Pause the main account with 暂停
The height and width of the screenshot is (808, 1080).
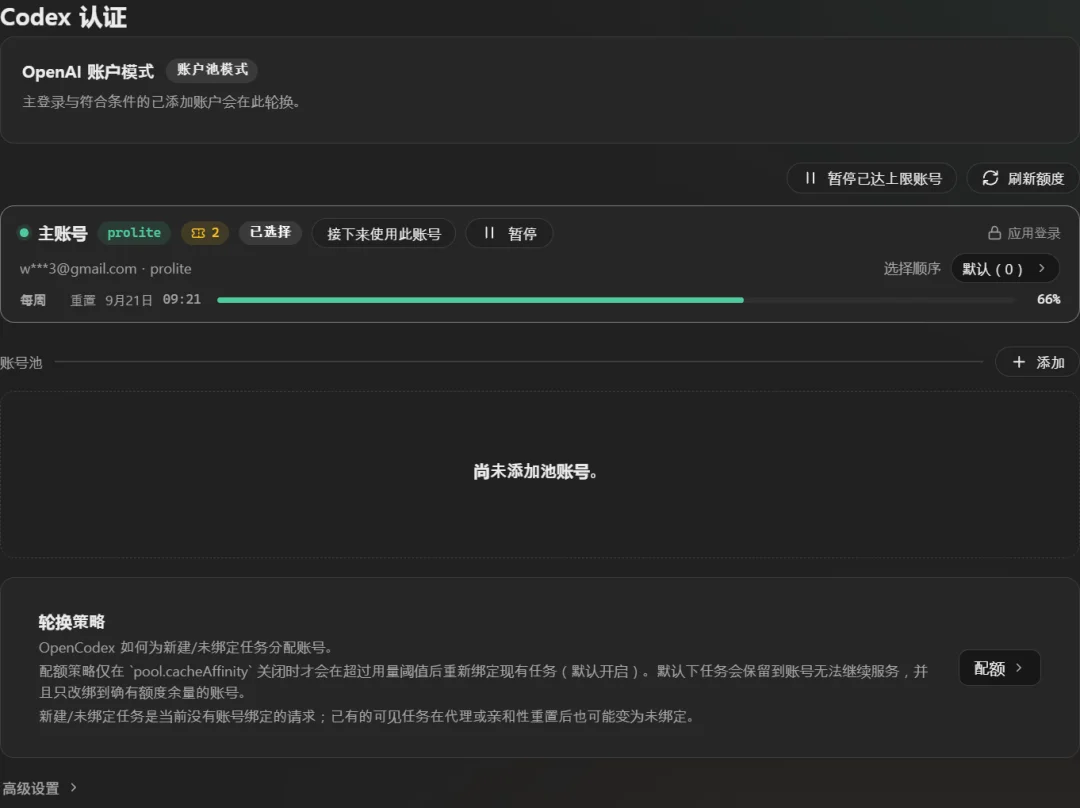(x=509, y=234)
